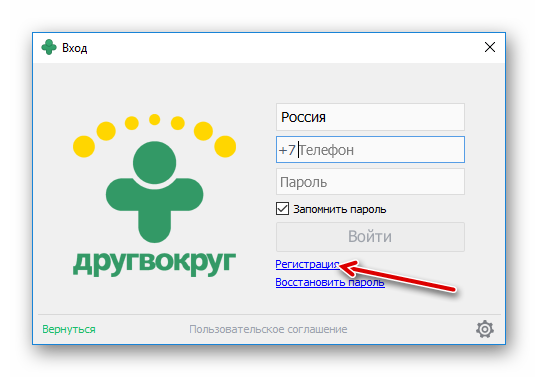Click the green app icon in title bar
This screenshot has height=377, width=538.
click(49, 47)
